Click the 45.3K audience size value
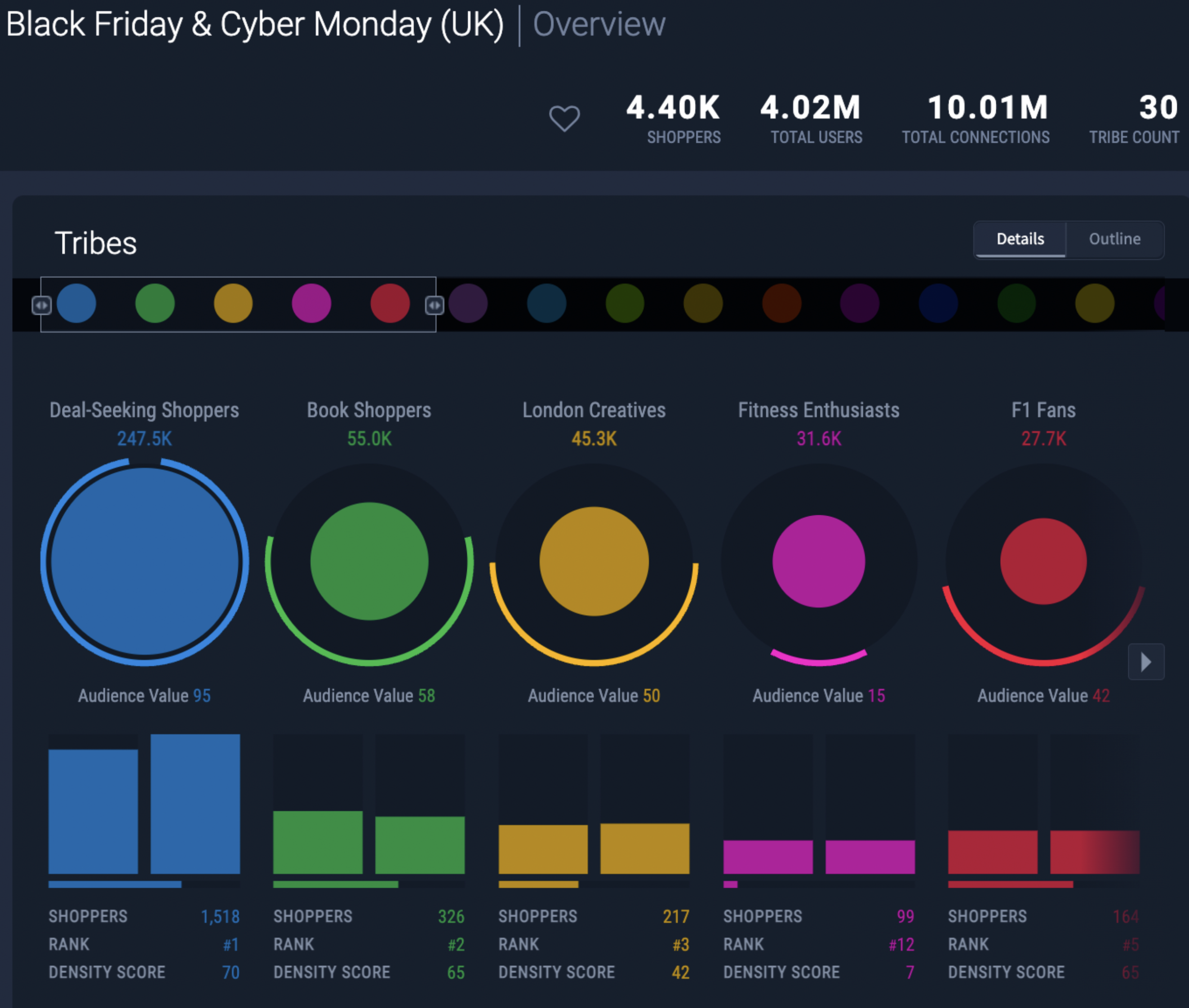The image size is (1189, 1008). click(x=594, y=438)
